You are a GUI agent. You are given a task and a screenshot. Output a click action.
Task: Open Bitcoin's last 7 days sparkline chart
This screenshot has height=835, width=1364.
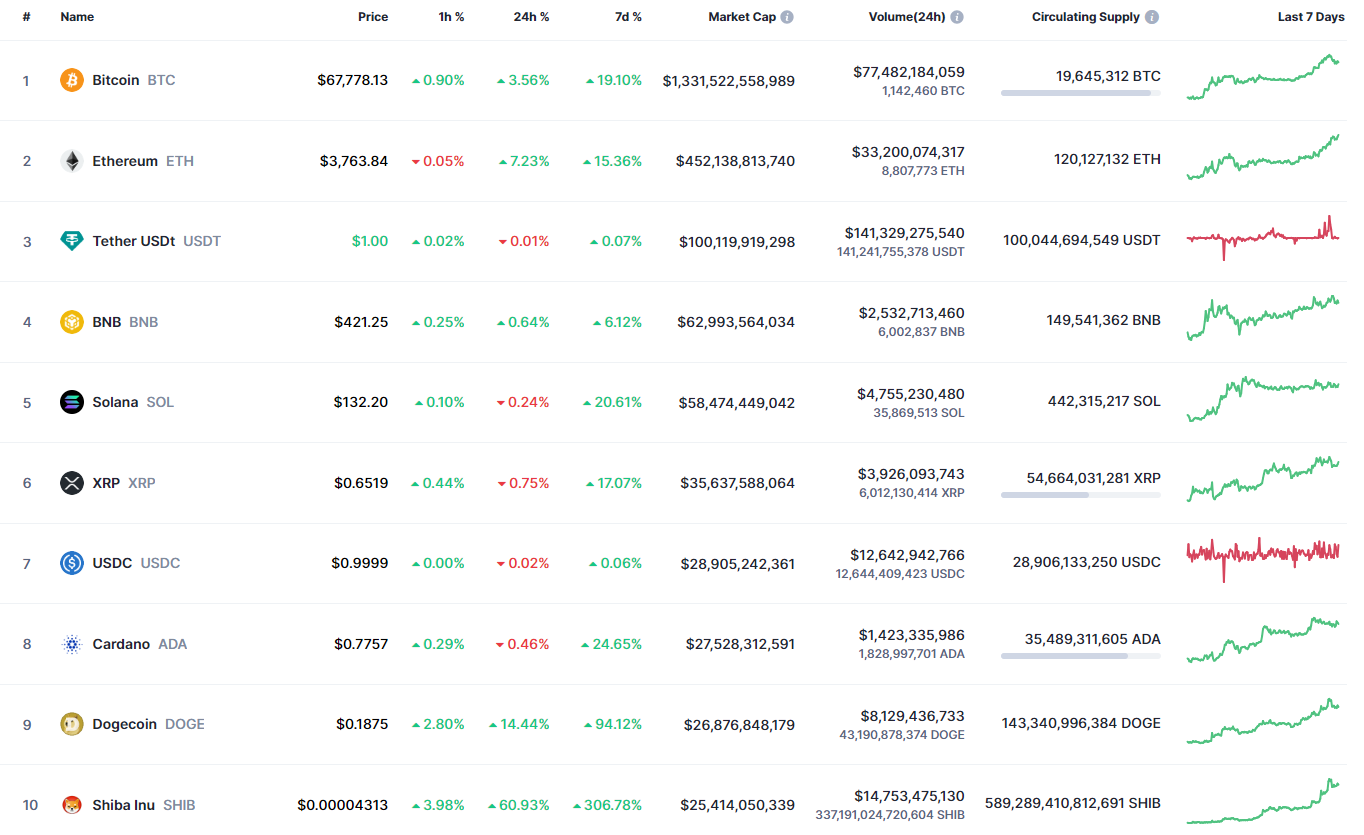coord(1263,78)
